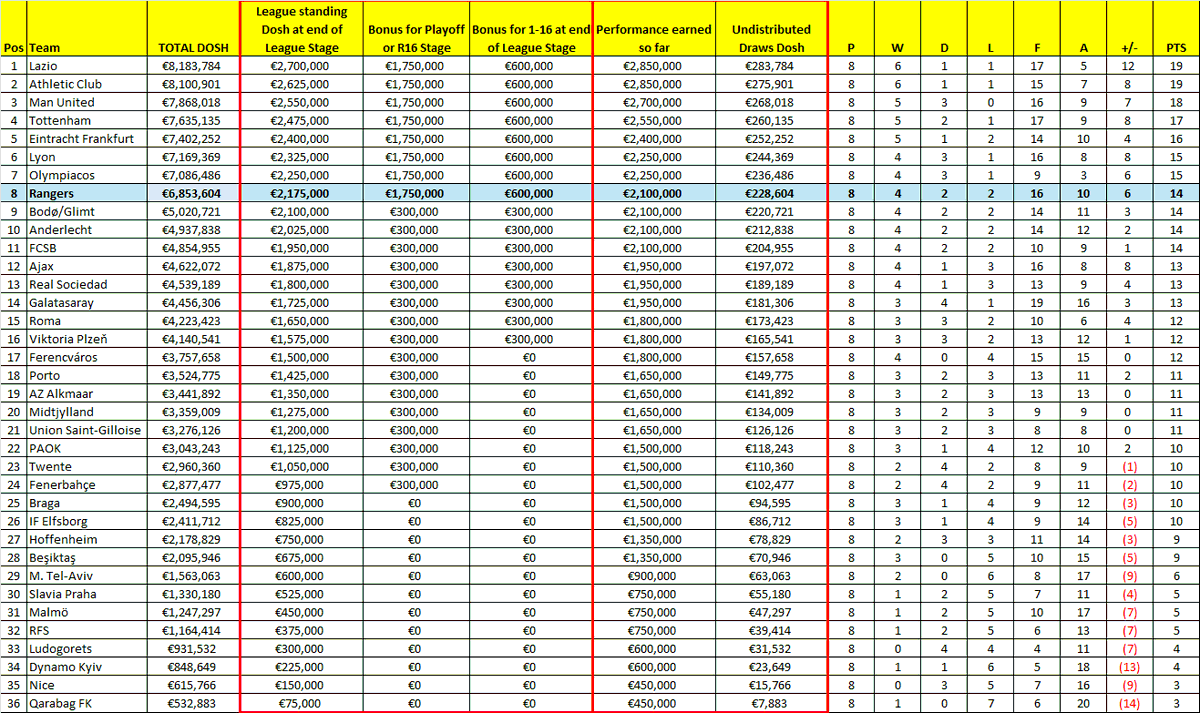The image size is (1200, 713).
Task: Click the Lazio team cell
Action: click(87, 66)
